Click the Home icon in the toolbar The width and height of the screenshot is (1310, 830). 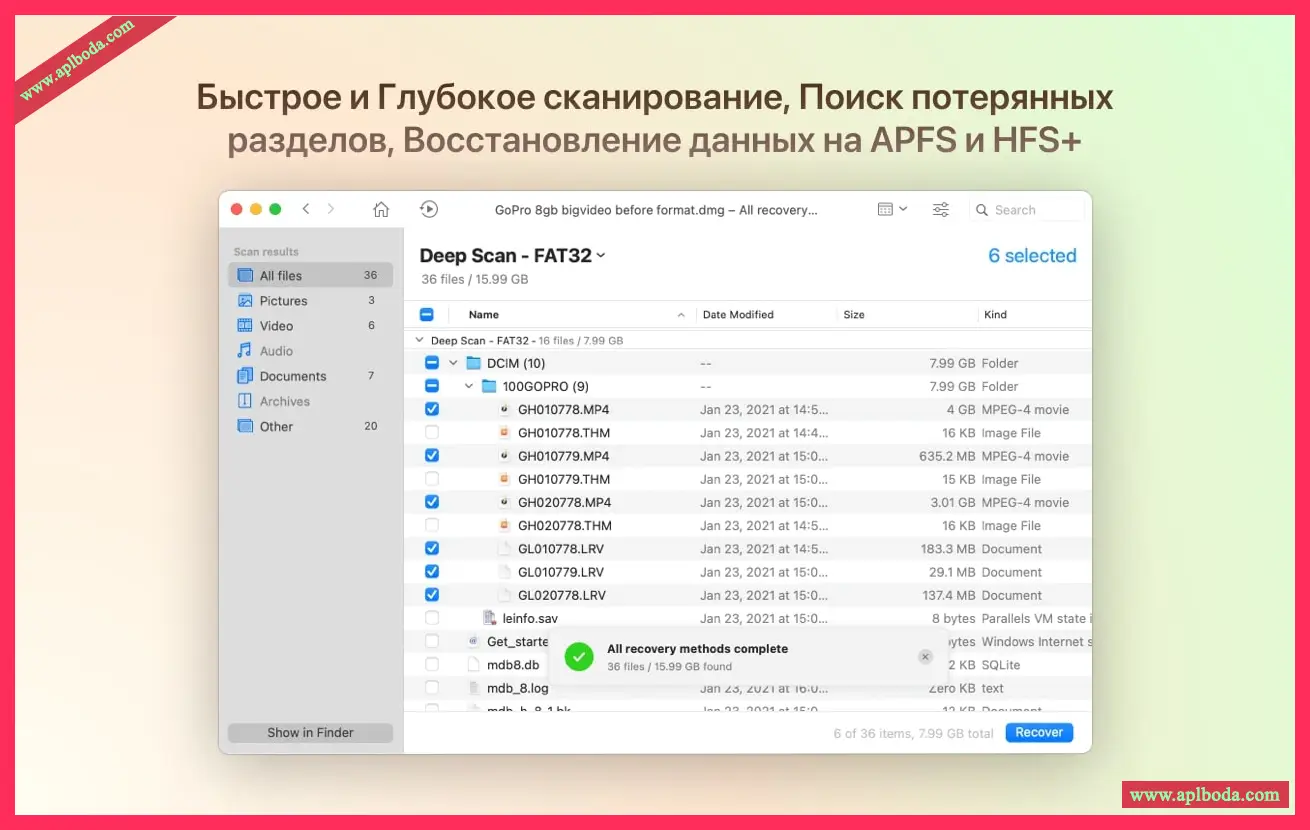381,209
